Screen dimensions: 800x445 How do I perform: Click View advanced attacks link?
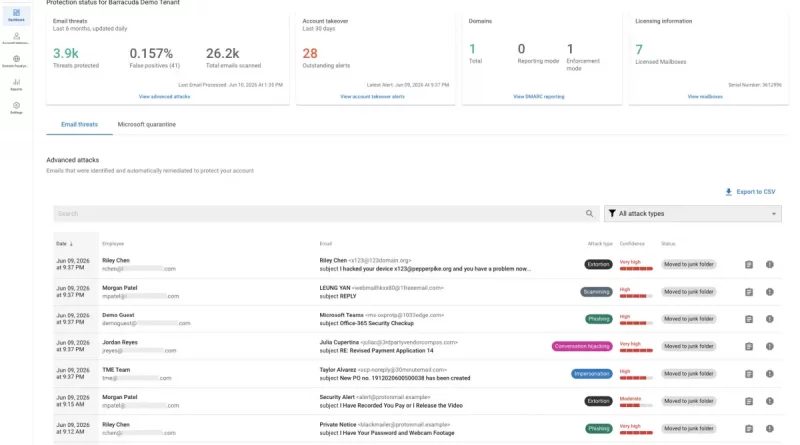[164, 96]
